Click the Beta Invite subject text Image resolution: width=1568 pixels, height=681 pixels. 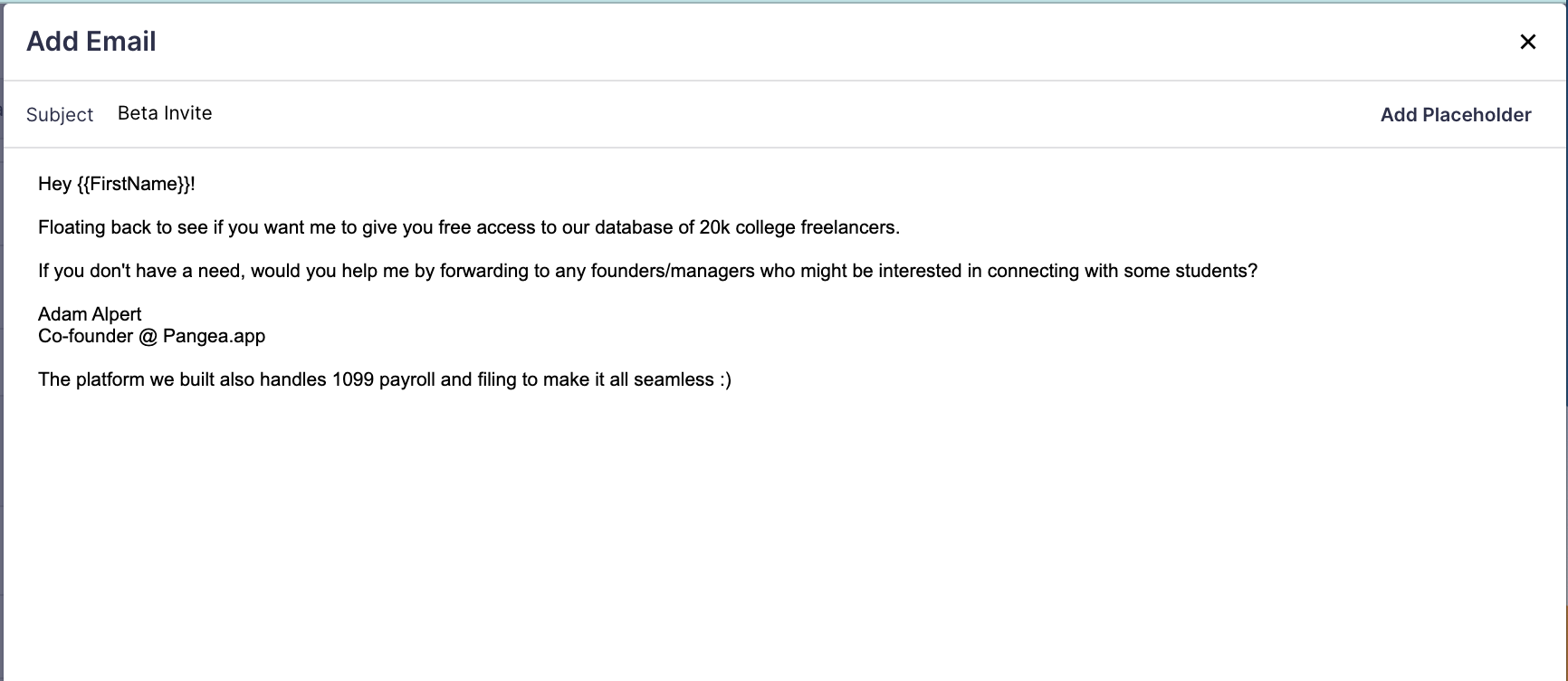pyautogui.click(x=165, y=112)
